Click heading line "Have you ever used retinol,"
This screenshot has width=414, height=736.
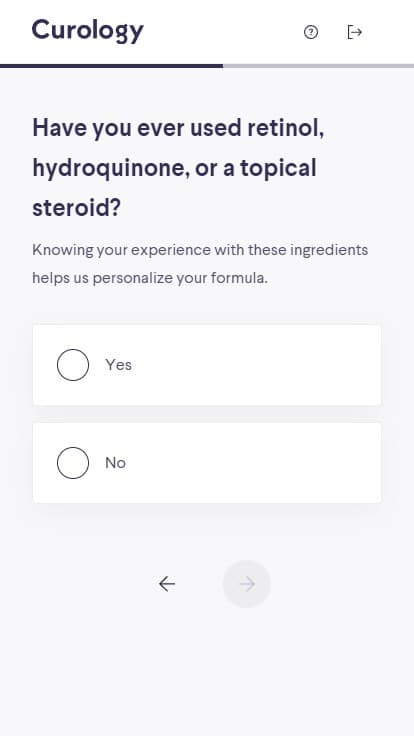click(x=178, y=128)
